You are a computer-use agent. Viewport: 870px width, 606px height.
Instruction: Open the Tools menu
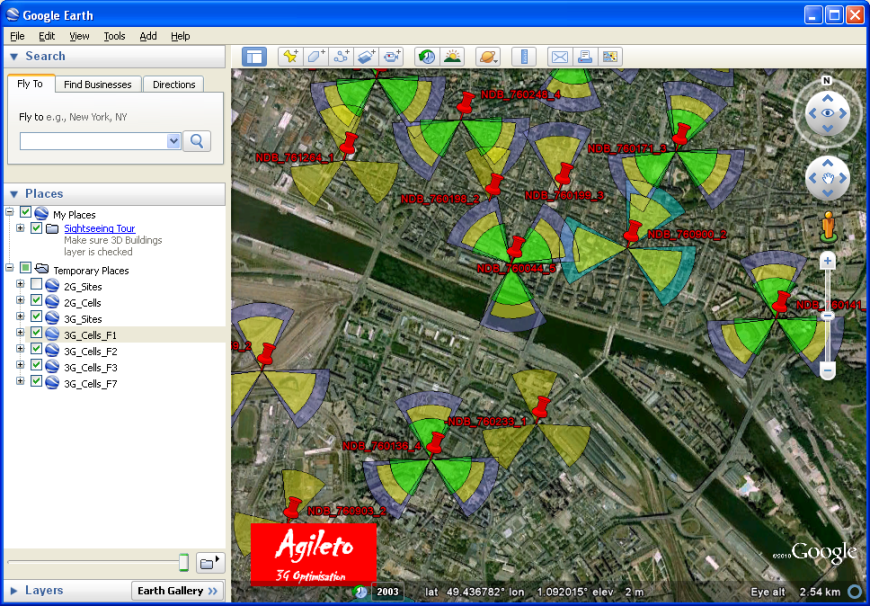[114, 36]
